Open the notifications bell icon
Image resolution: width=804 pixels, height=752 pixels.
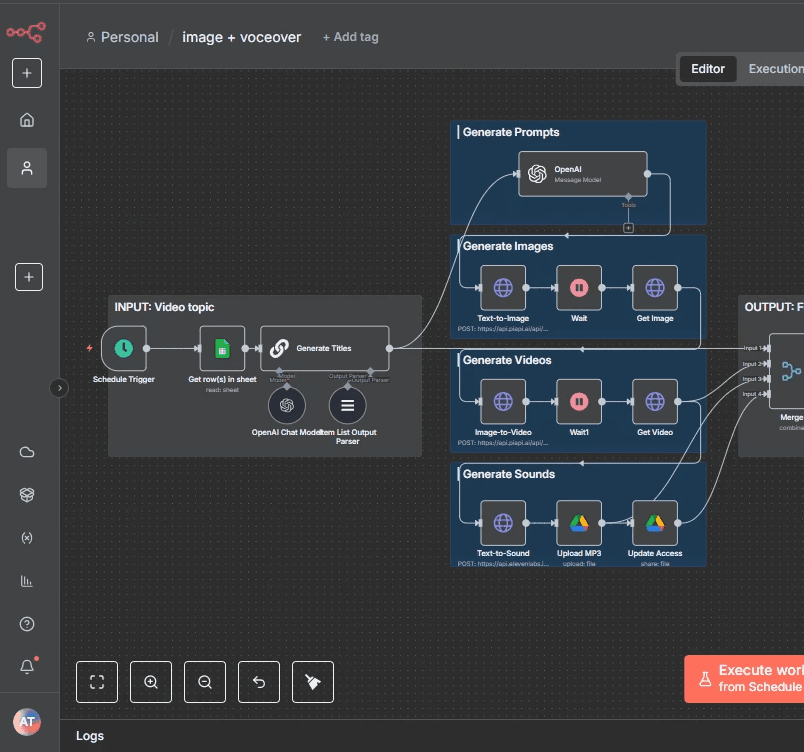point(27,666)
